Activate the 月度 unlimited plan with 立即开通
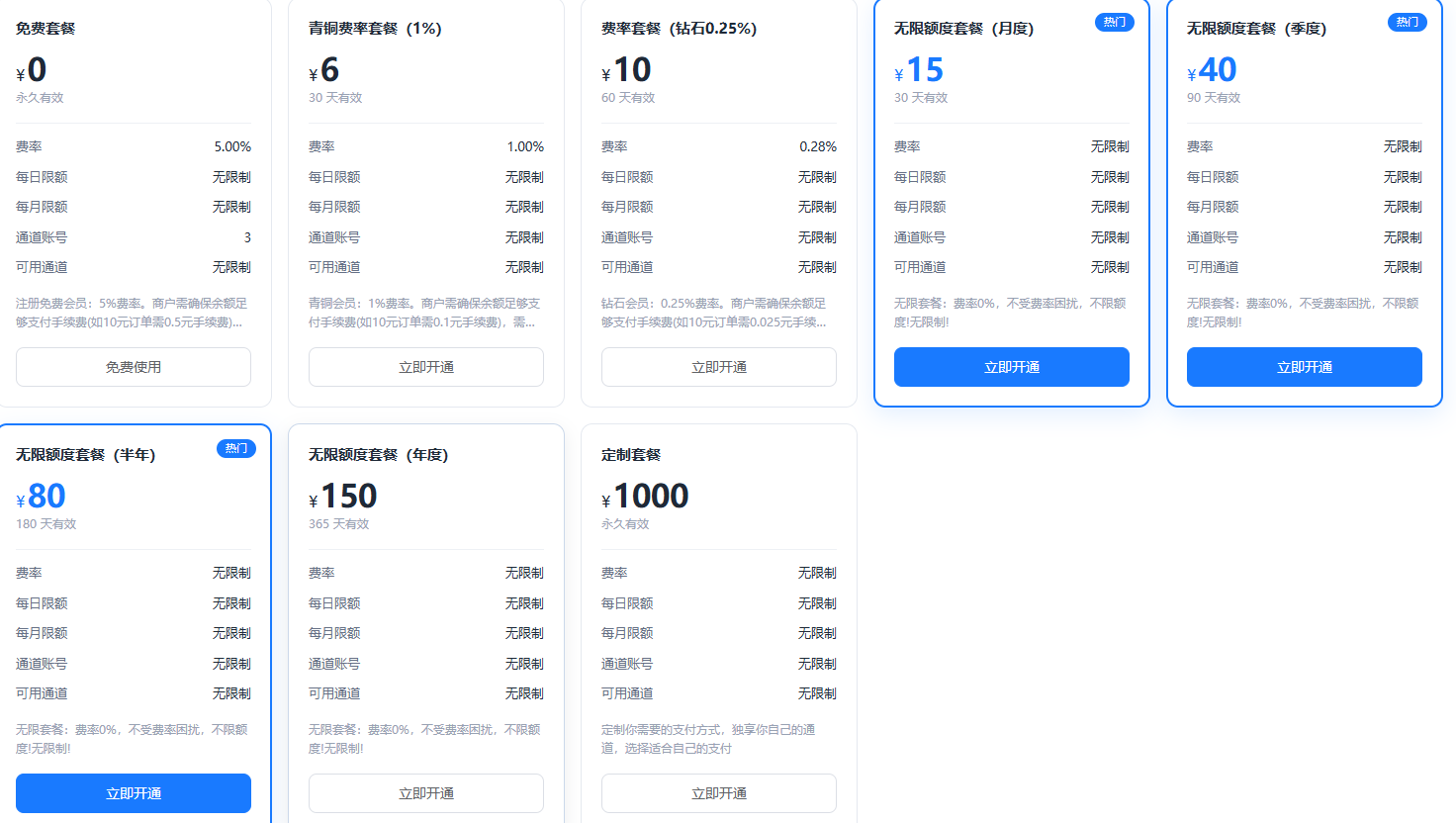This screenshot has height=823, width=1456. [x=1012, y=367]
